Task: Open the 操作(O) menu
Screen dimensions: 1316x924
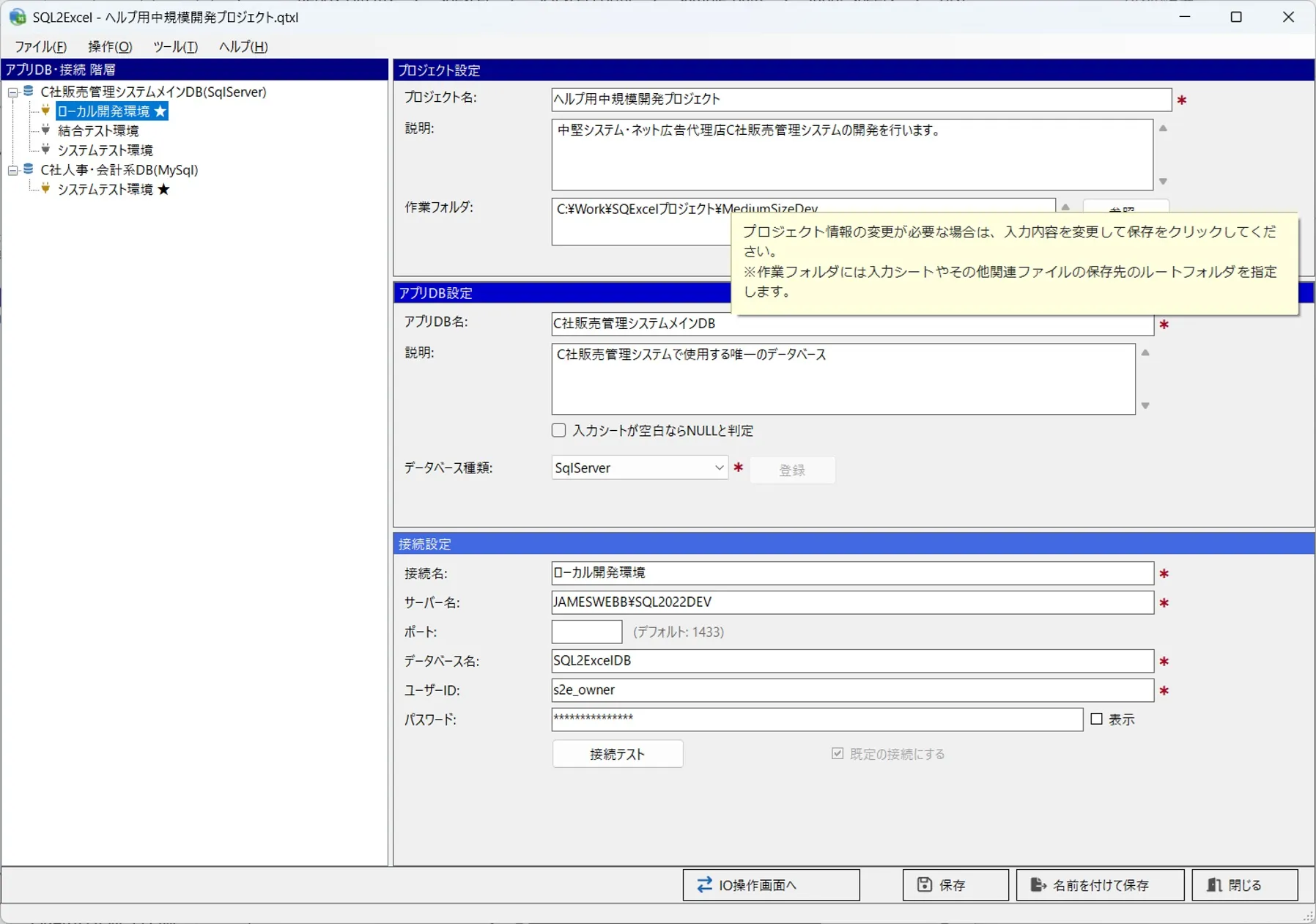Action: point(110,46)
